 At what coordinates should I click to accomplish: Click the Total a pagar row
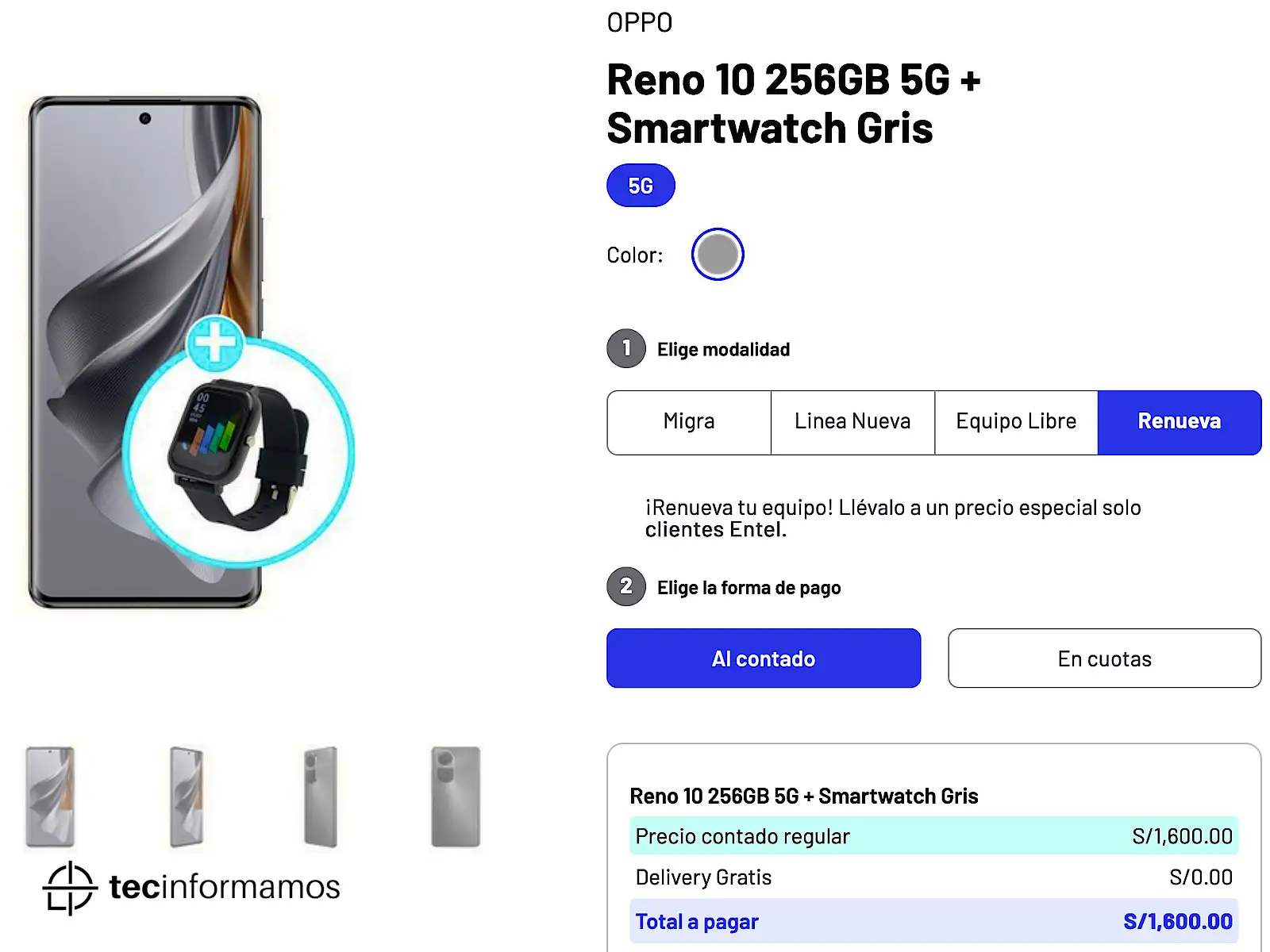coord(933,921)
